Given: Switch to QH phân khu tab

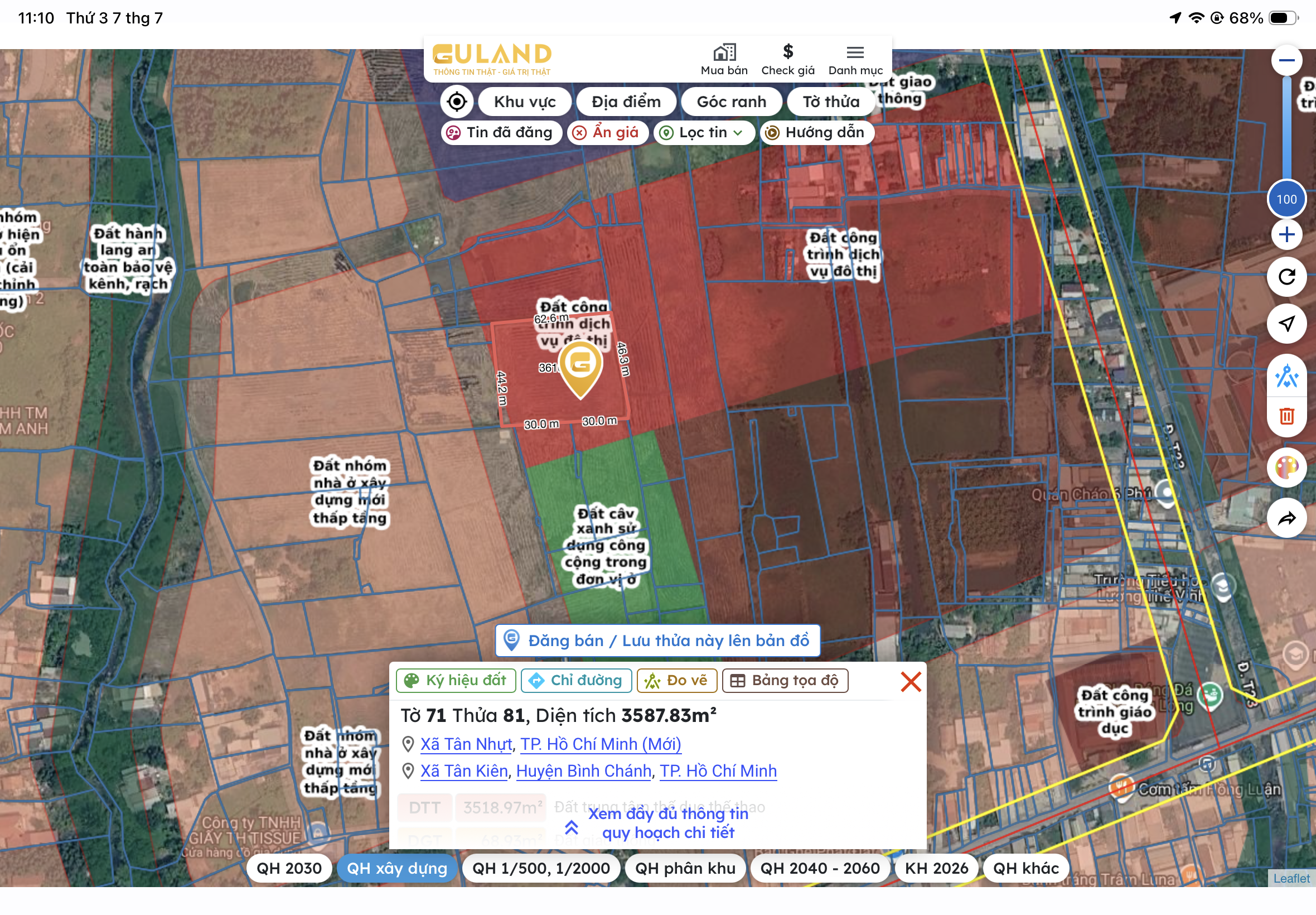Looking at the screenshot, I should click(685, 868).
